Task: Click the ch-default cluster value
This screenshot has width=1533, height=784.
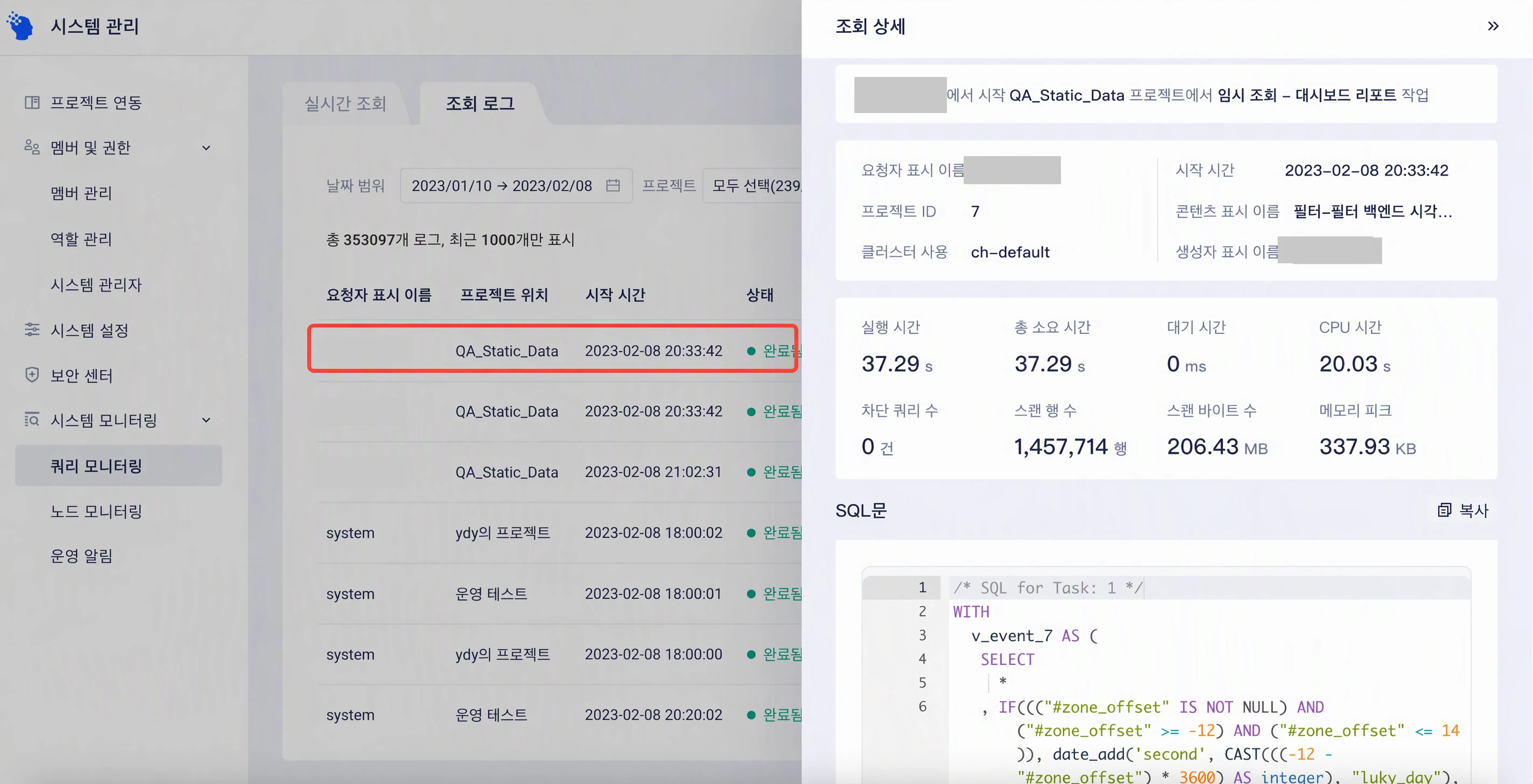Action: pyautogui.click(x=1010, y=252)
